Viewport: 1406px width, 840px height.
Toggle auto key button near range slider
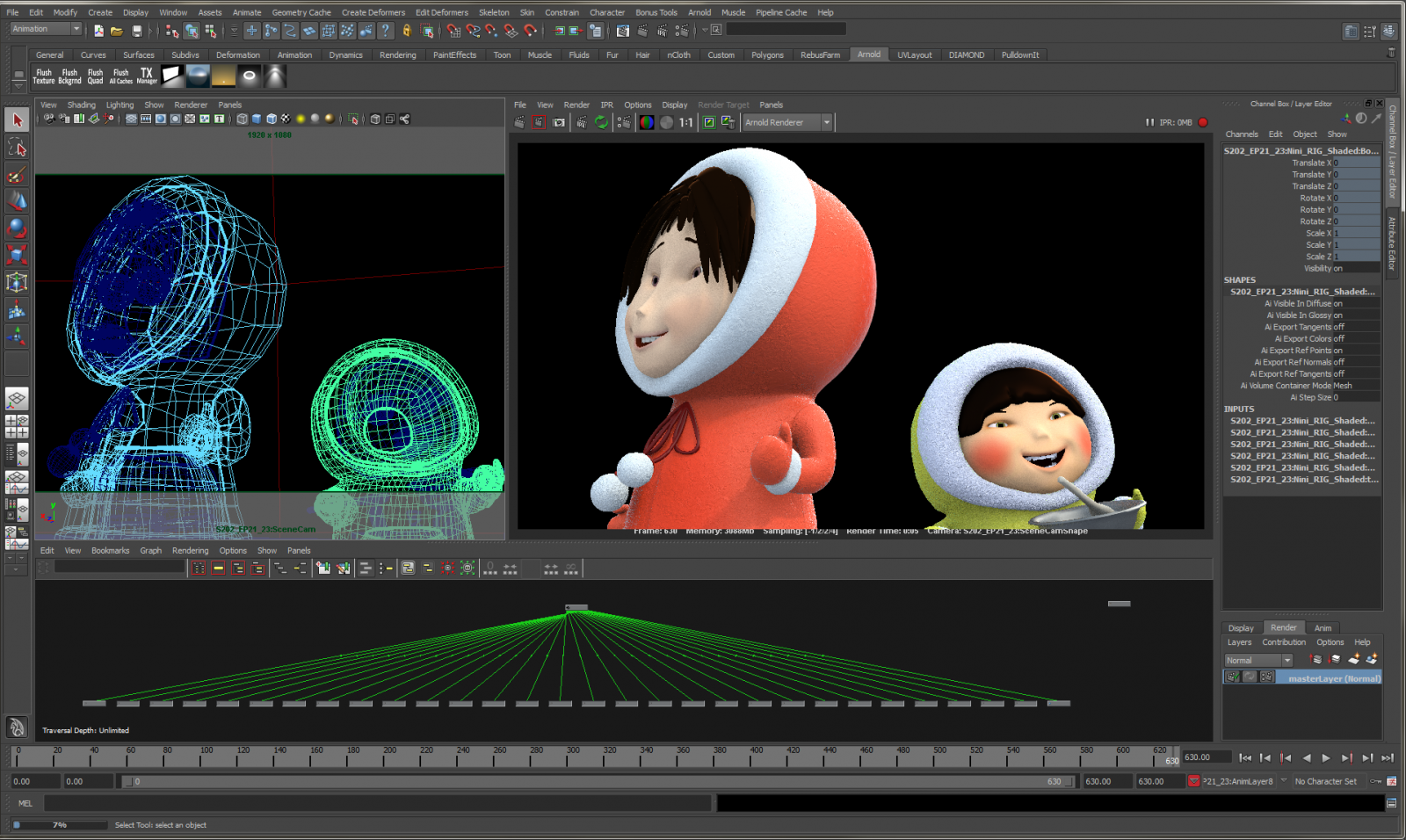click(1376, 781)
